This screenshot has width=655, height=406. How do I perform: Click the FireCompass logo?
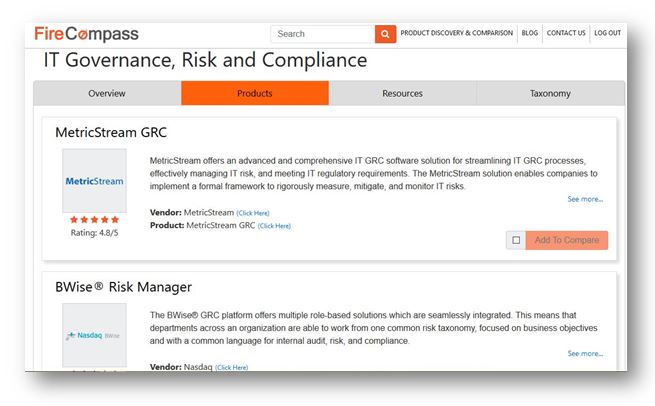click(87, 34)
